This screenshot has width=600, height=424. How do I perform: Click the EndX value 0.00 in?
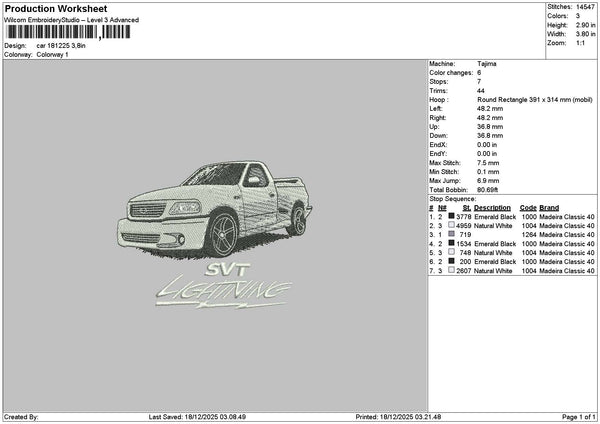pos(487,145)
